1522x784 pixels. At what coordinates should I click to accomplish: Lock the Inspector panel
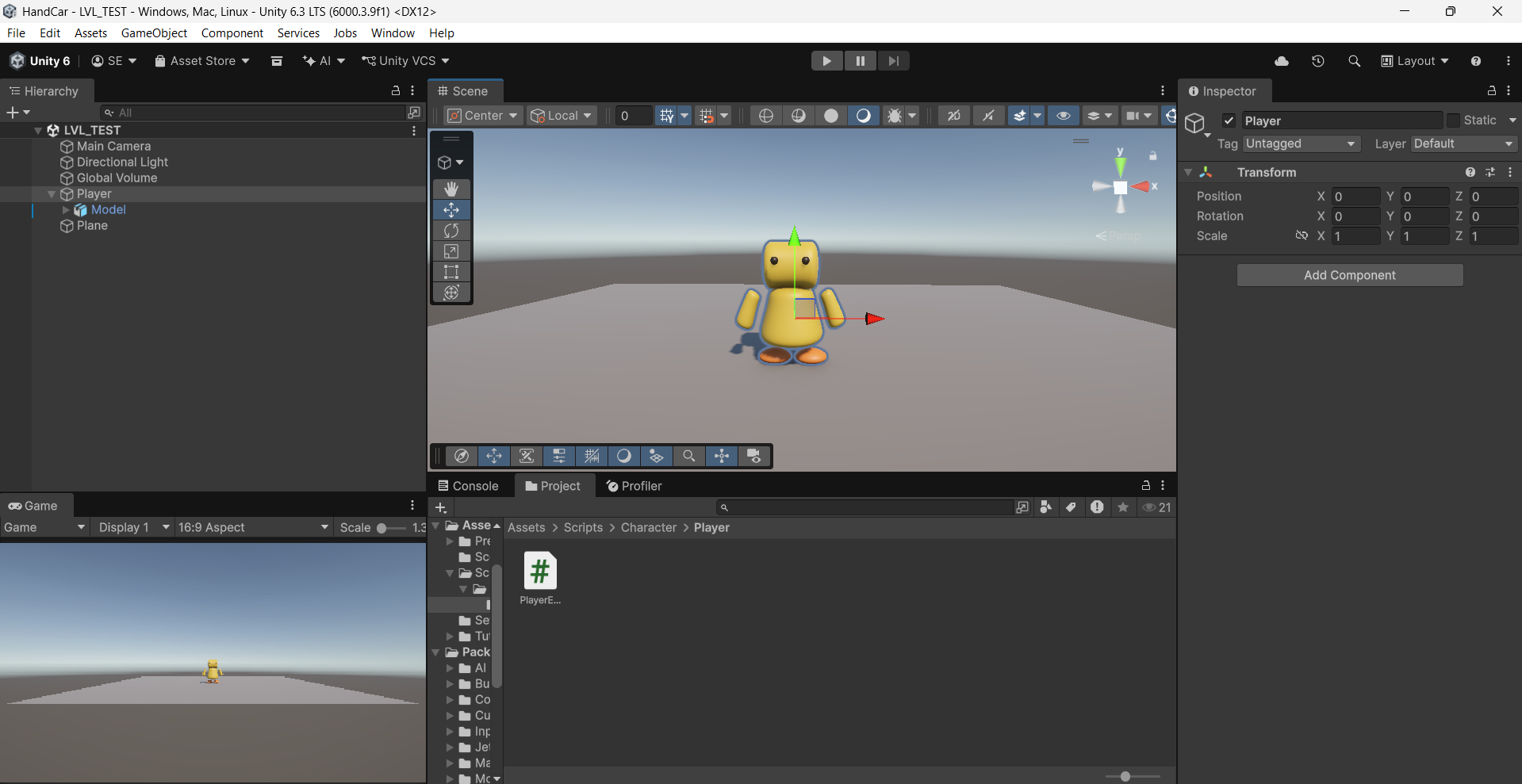(x=1491, y=91)
